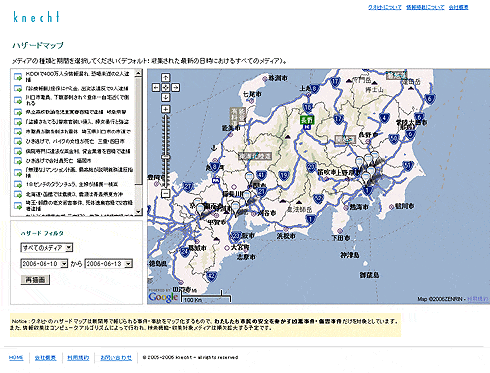Click the green 長野 expressway sign on map
The image size is (490, 373).
click(x=307, y=120)
